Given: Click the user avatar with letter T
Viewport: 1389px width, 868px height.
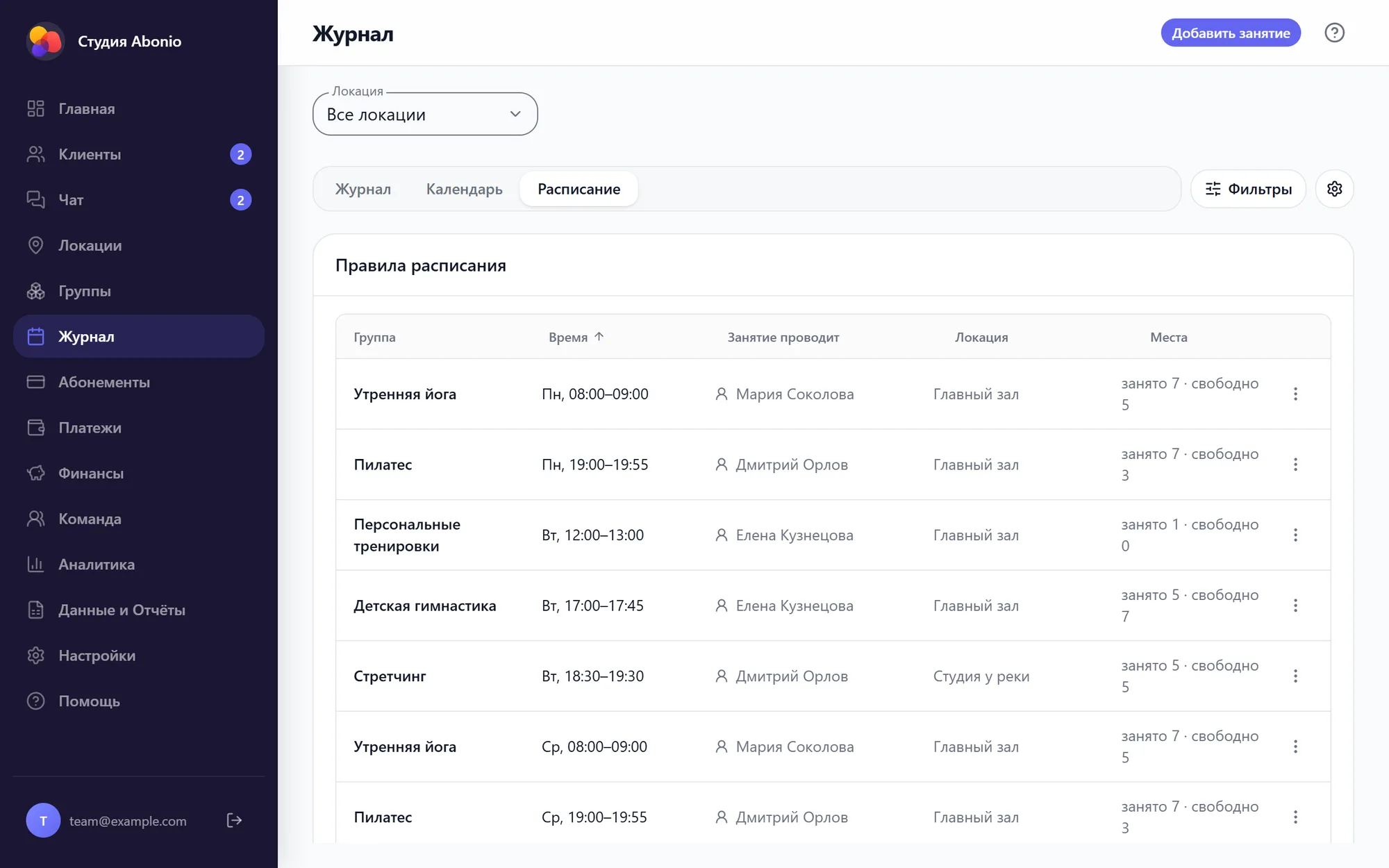Looking at the screenshot, I should pos(43,821).
